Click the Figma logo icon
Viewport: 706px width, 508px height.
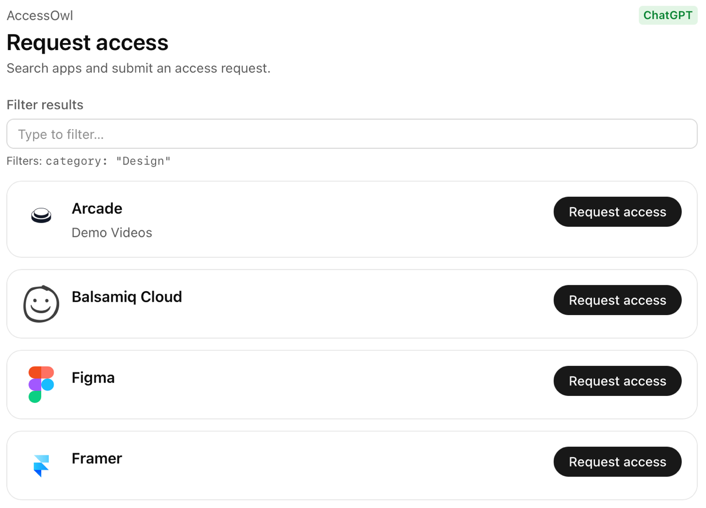[x=41, y=384]
